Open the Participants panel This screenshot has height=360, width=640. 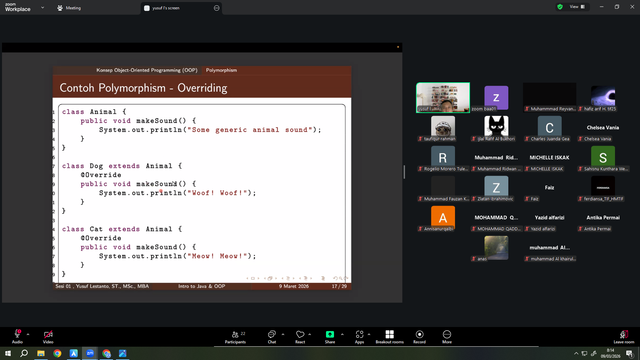click(236, 337)
